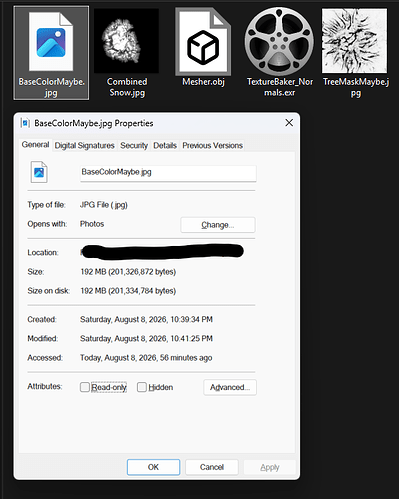
Task: Switch to the Details tab
Action: tap(165, 145)
